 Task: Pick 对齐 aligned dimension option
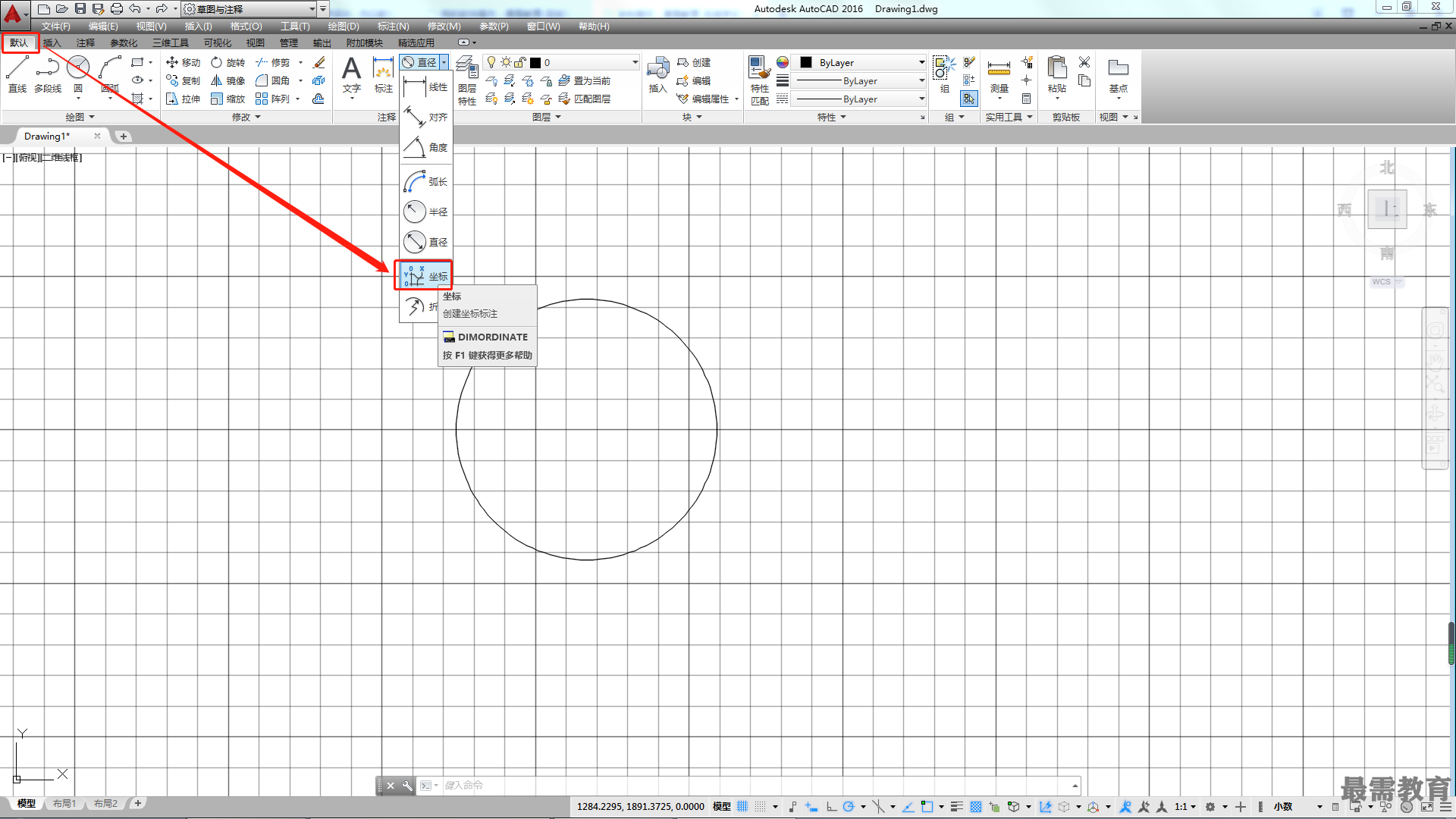click(425, 118)
